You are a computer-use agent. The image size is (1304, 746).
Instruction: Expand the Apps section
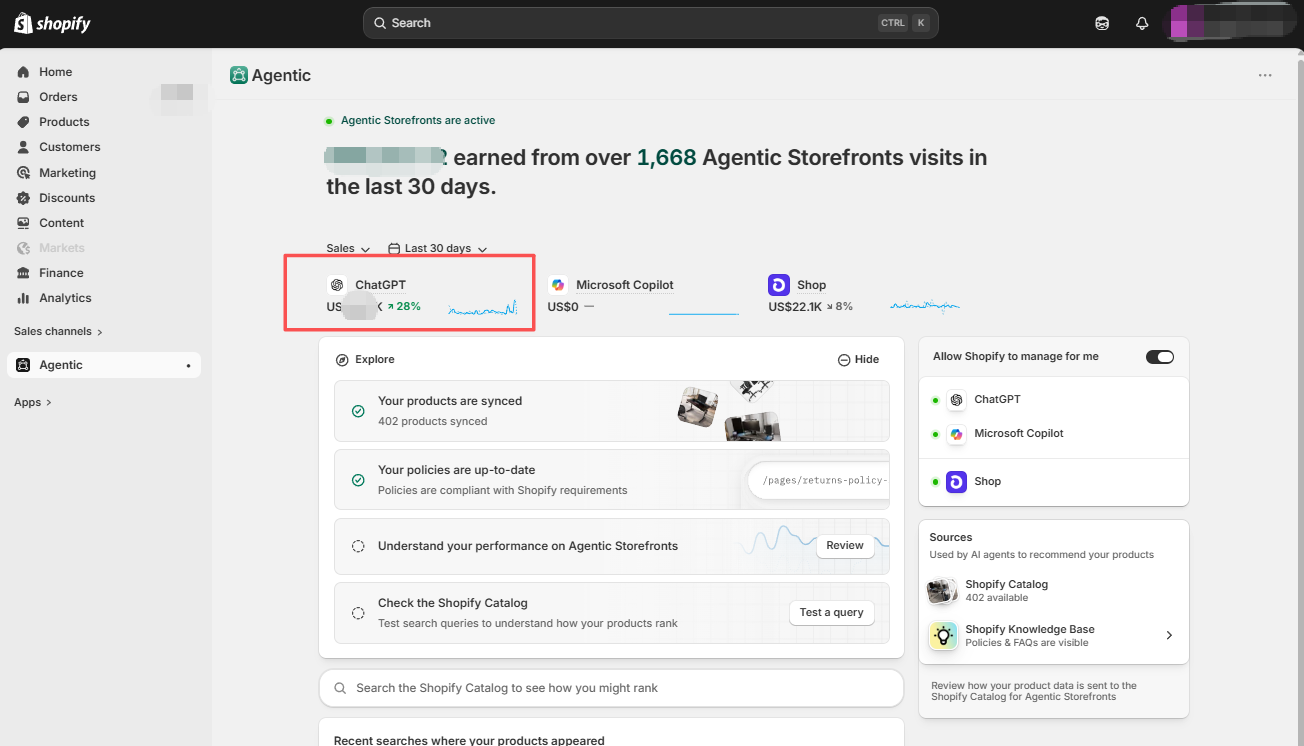coord(33,402)
